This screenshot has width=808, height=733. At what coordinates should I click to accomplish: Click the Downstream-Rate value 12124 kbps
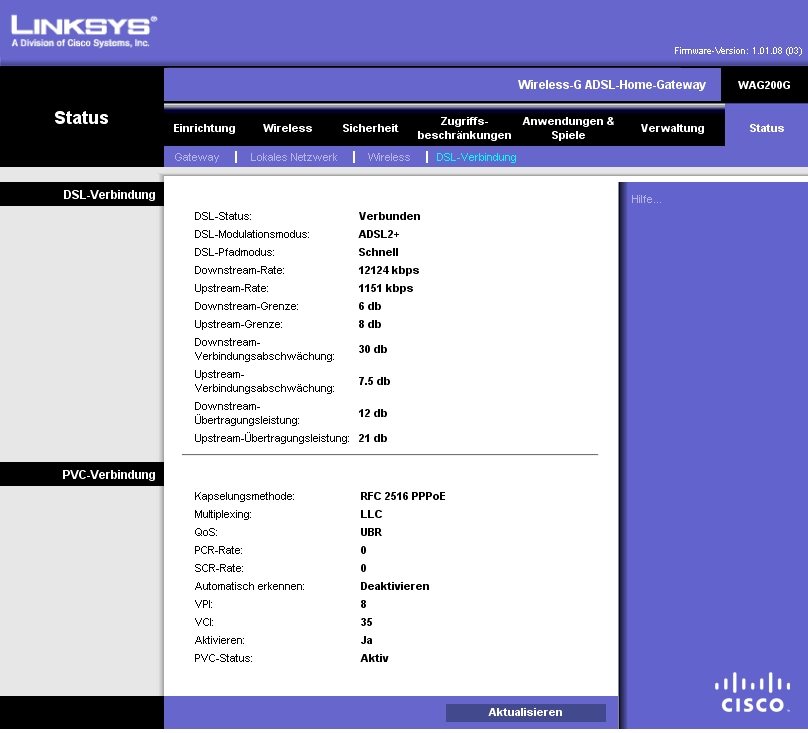click(389, 270)
